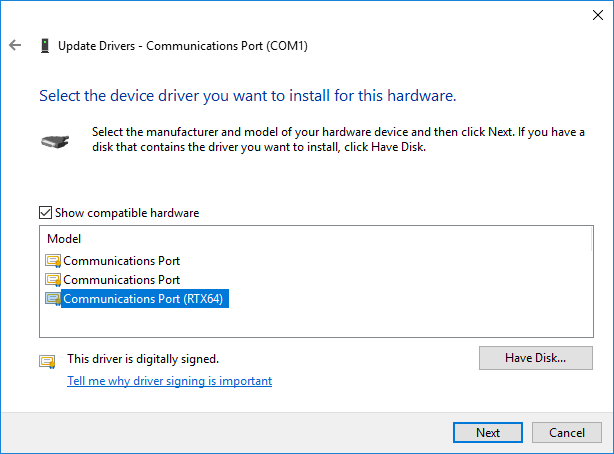Viewport: 614px width, 454px height.
Task: Click the certificate icon beside RTX64 entry
Action: pyautogui.click(x=53, y=299)
